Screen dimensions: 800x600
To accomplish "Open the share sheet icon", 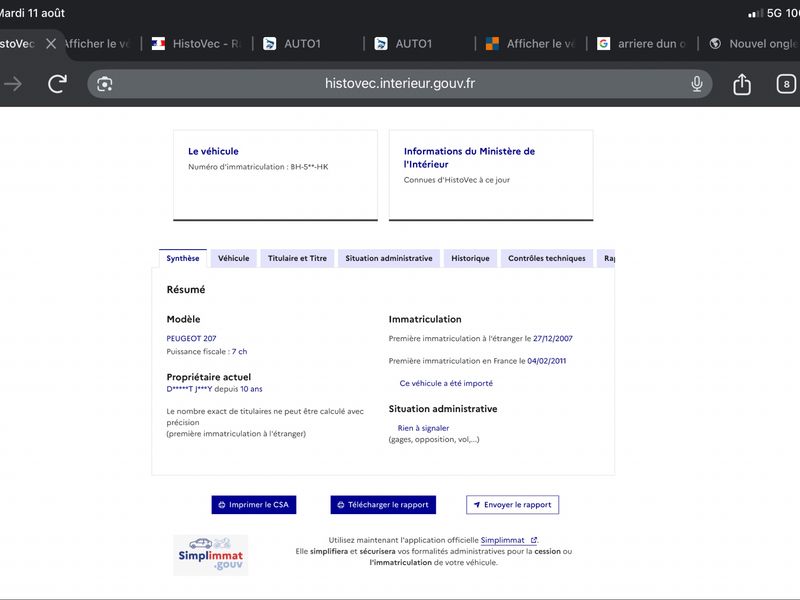I will coord(742,84).
